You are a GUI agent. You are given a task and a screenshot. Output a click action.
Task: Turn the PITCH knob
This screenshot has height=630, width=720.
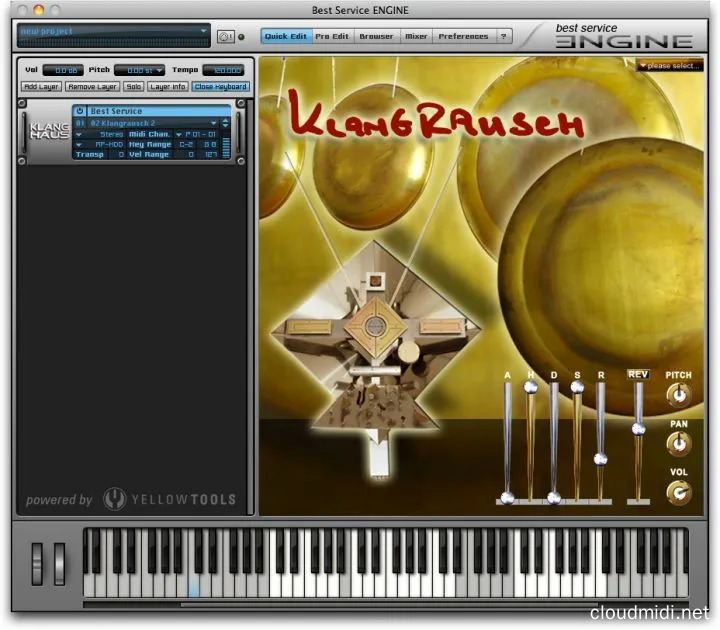coord(679,395)
